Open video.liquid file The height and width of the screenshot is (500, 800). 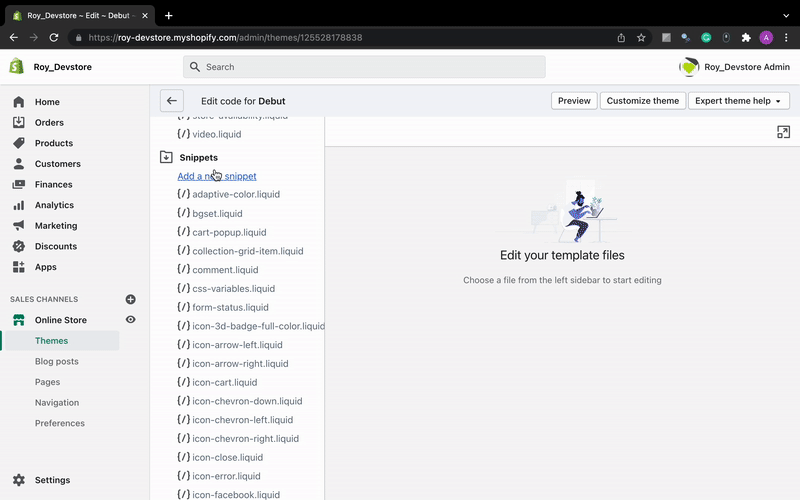point(209,134)
